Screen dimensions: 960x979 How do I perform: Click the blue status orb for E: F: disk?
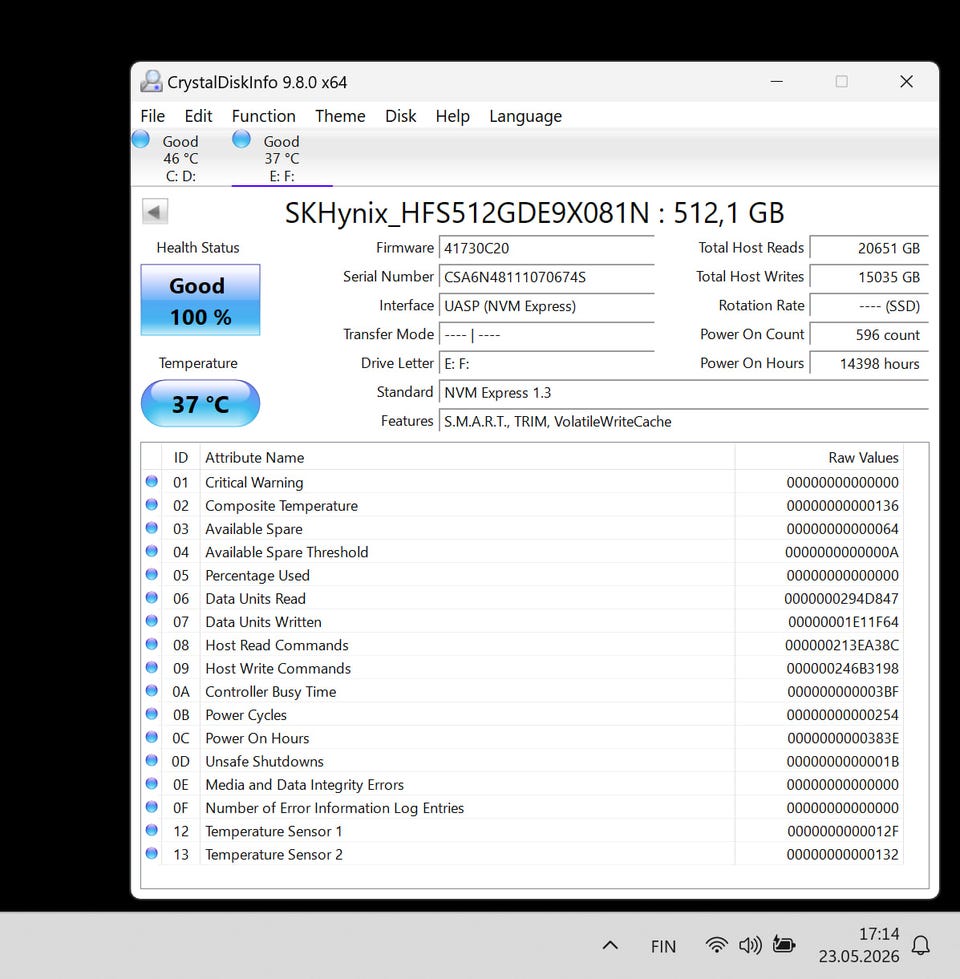(x=242, y=139)
